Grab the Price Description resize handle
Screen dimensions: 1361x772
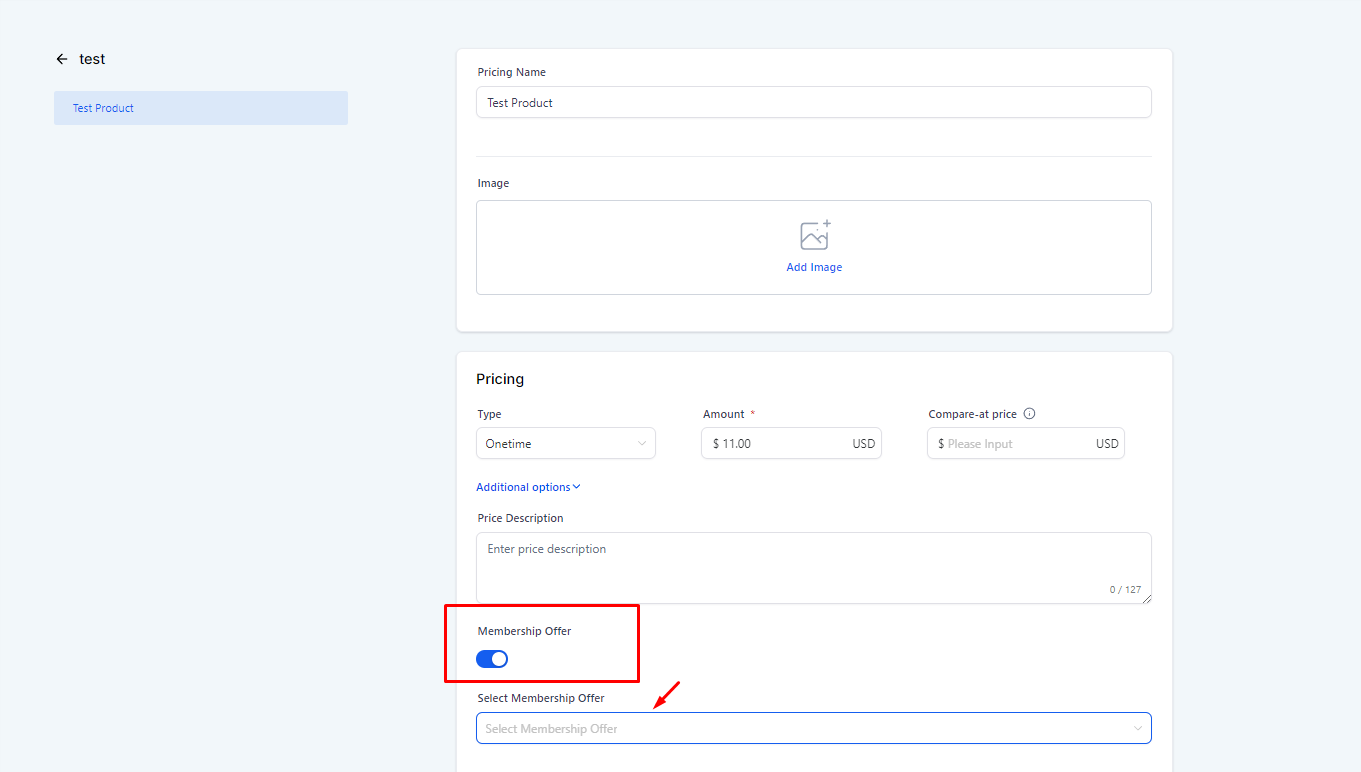[1146, 598]
